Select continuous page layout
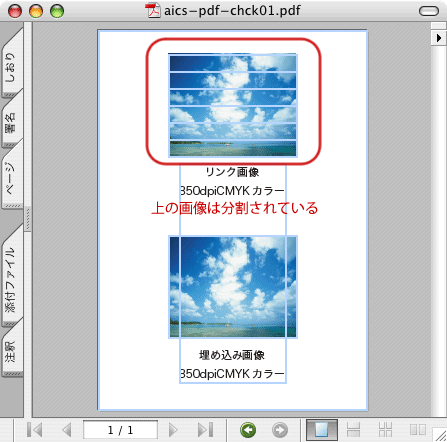This screenshot has width=447, height=442. tap(353, 430)
